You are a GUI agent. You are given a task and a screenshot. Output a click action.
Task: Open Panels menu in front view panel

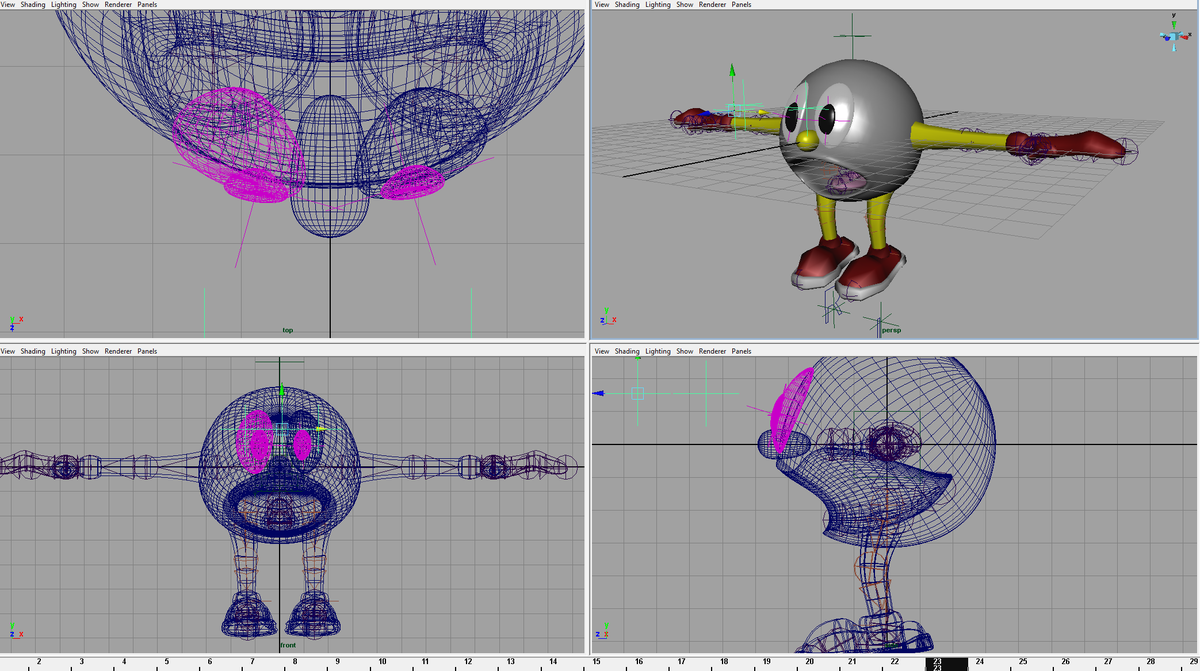coord(147,351)
